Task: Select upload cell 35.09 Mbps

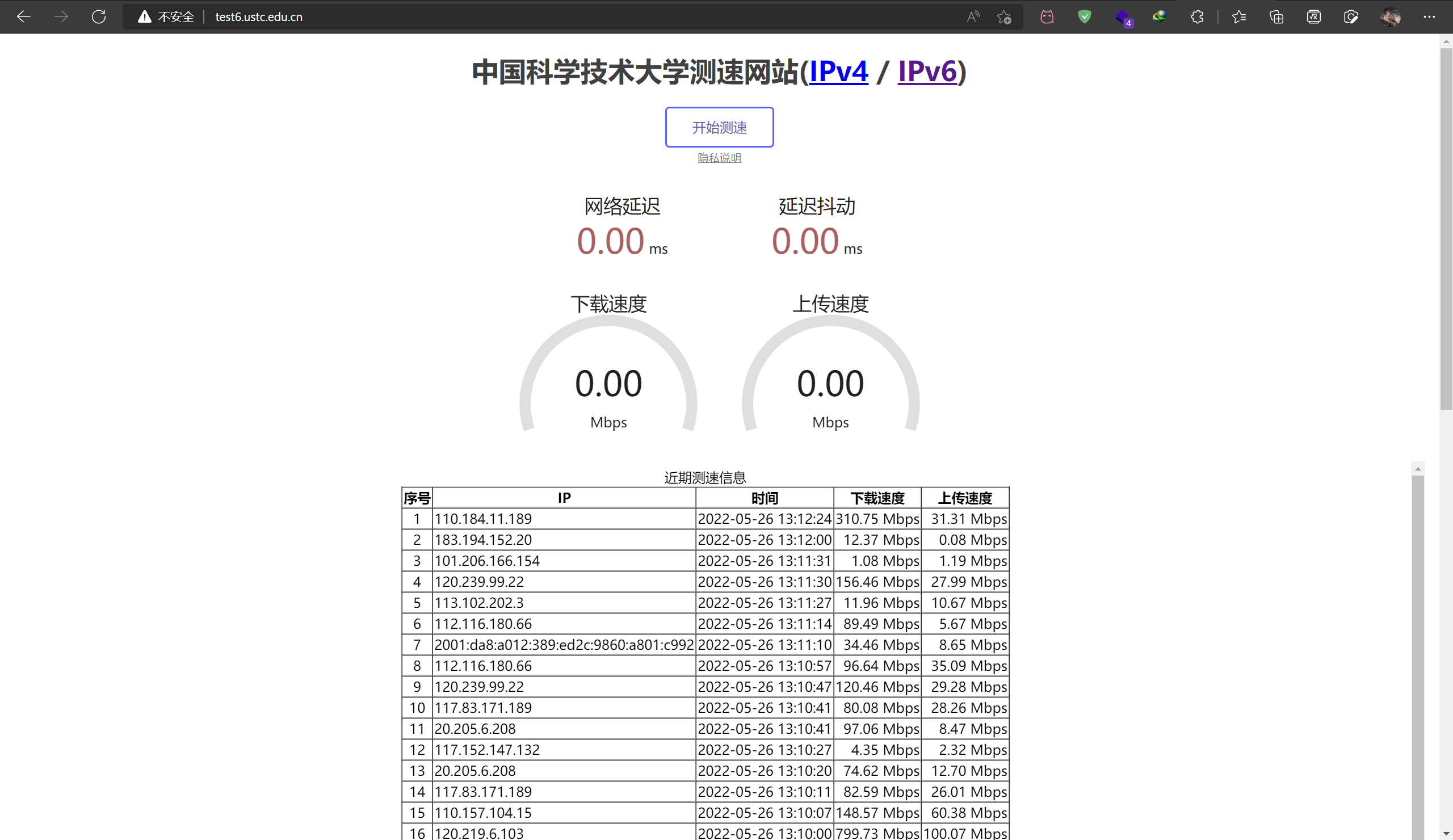Action: tap(965, 666)
